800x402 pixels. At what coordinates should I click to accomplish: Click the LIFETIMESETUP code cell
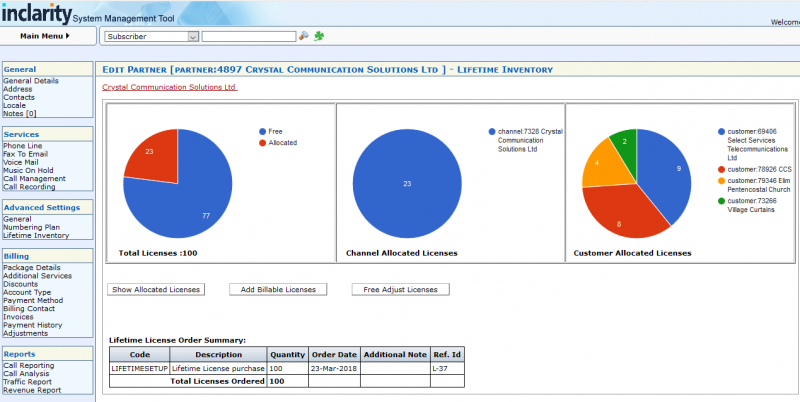point(140,368)
